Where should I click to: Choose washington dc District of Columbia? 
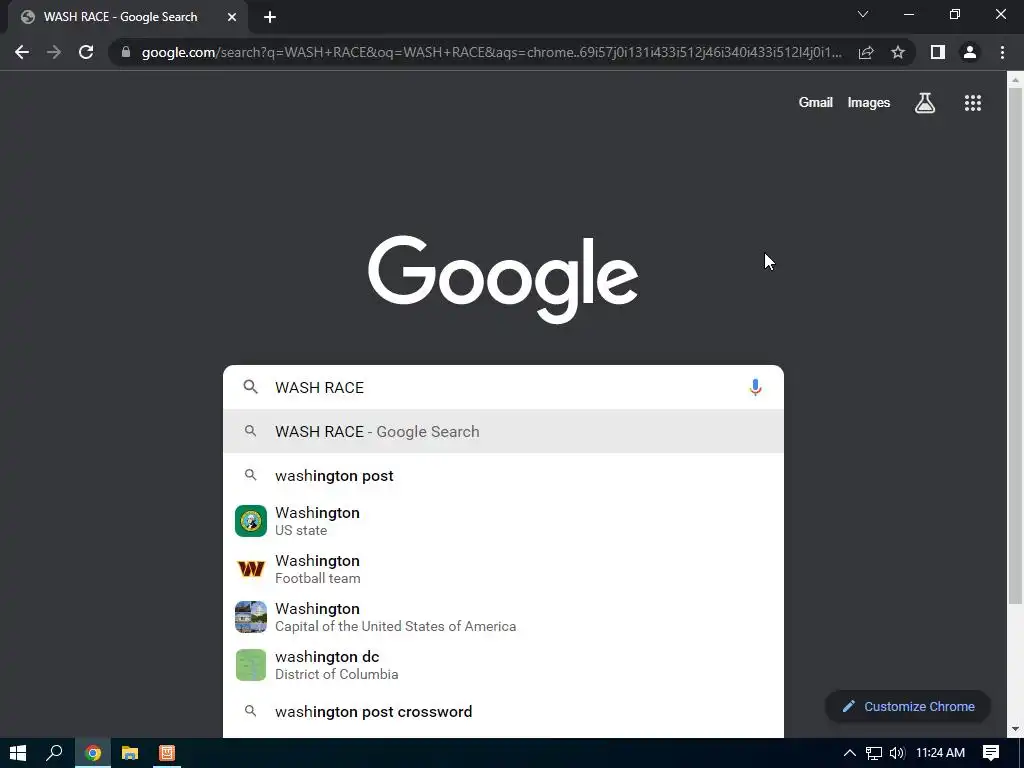tap(503, 665)
